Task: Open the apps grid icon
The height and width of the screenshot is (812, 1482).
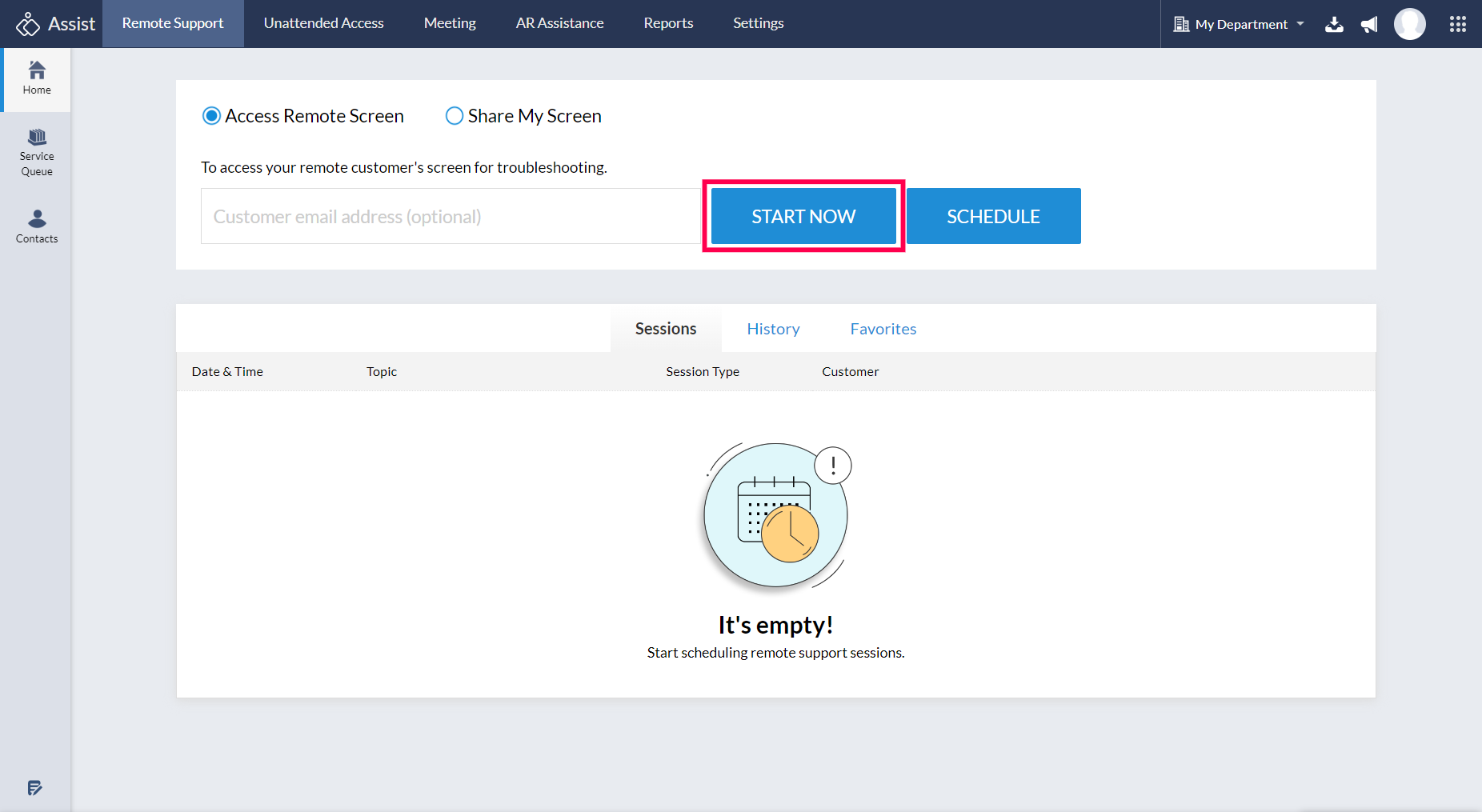Action: [1457, 24]
